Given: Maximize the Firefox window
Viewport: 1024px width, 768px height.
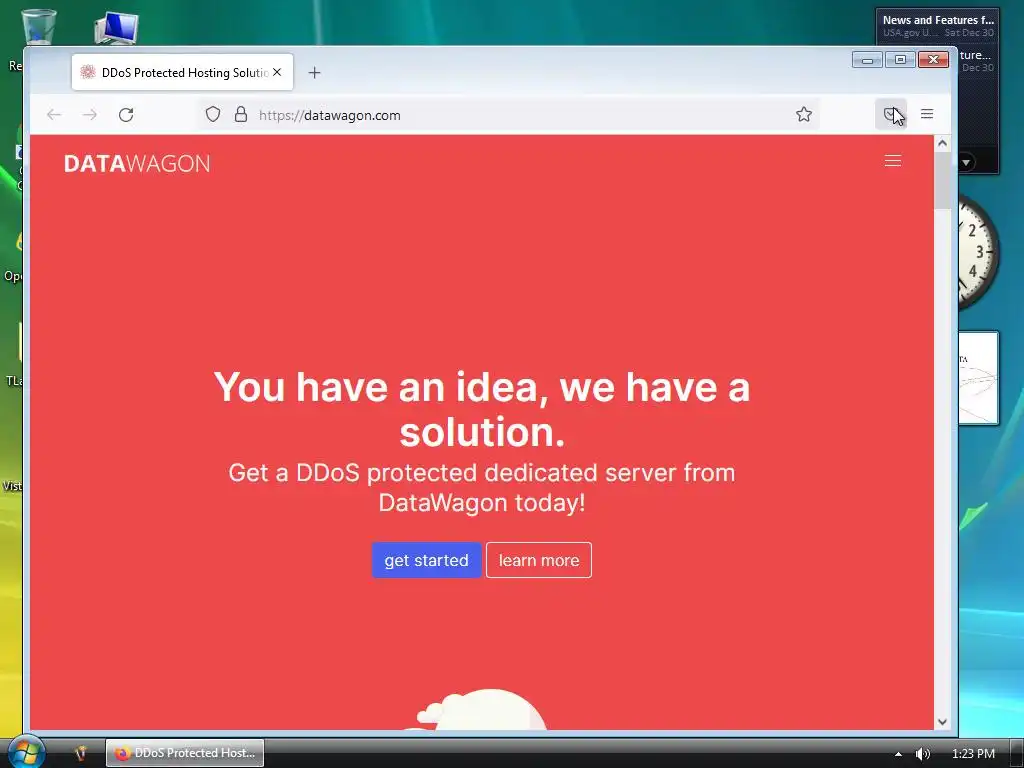Looking at the screenshot, I should [x=900, y=60].
